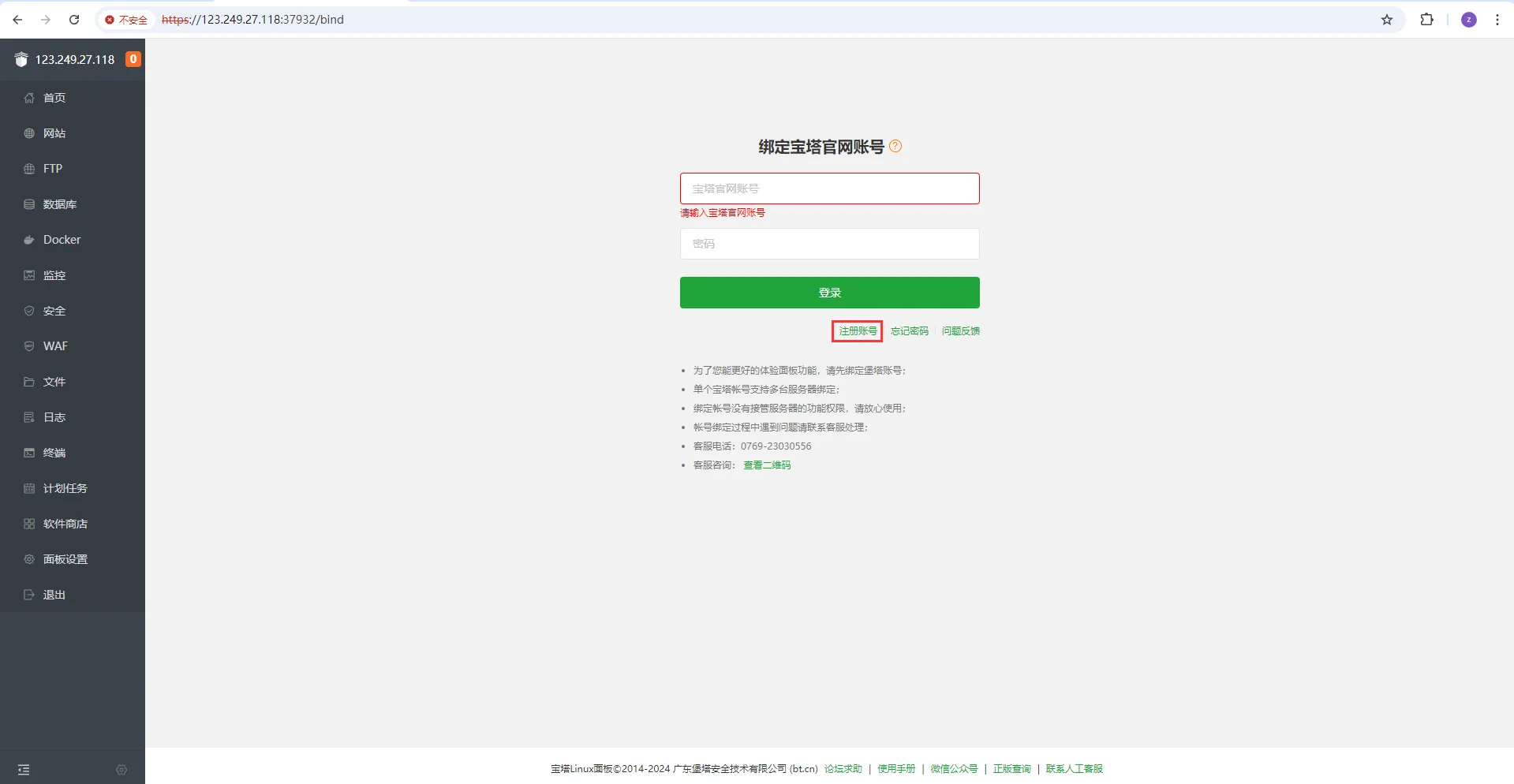Click the Baota logo in sidebar header
Screen dimensions: 1514x784
21,59
